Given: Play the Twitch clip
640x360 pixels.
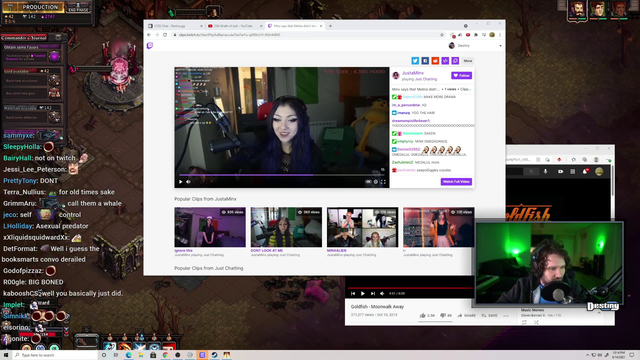Looking at the screenshot, I should 180,182.
